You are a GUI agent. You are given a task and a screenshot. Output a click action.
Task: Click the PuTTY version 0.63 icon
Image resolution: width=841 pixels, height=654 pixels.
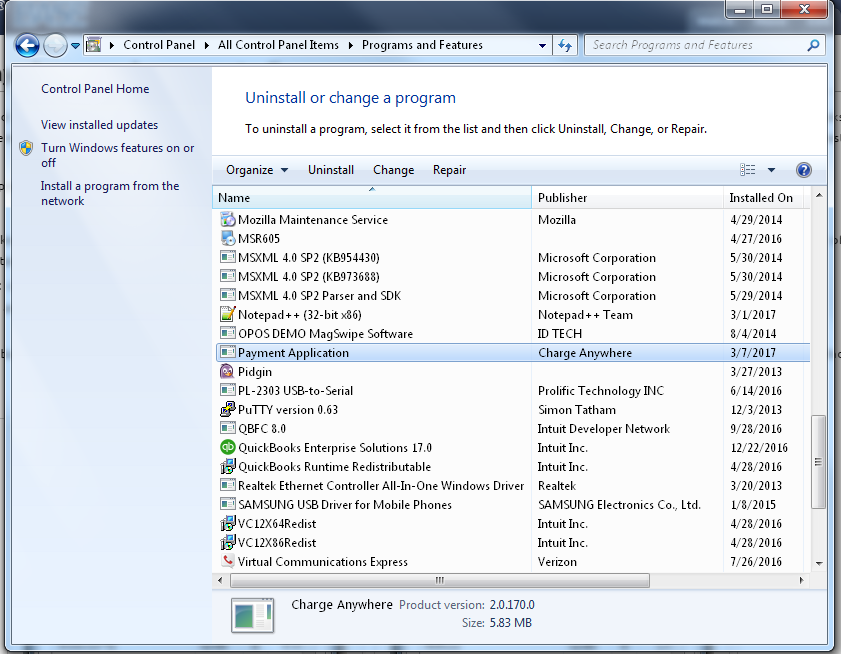(227, 410)
